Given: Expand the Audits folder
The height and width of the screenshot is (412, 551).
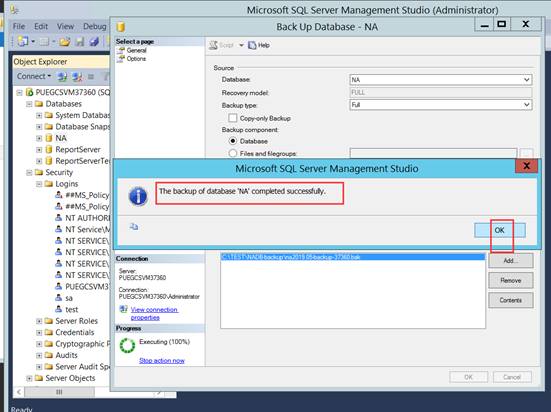Looking at the screenshot, I should coord(39,355).
